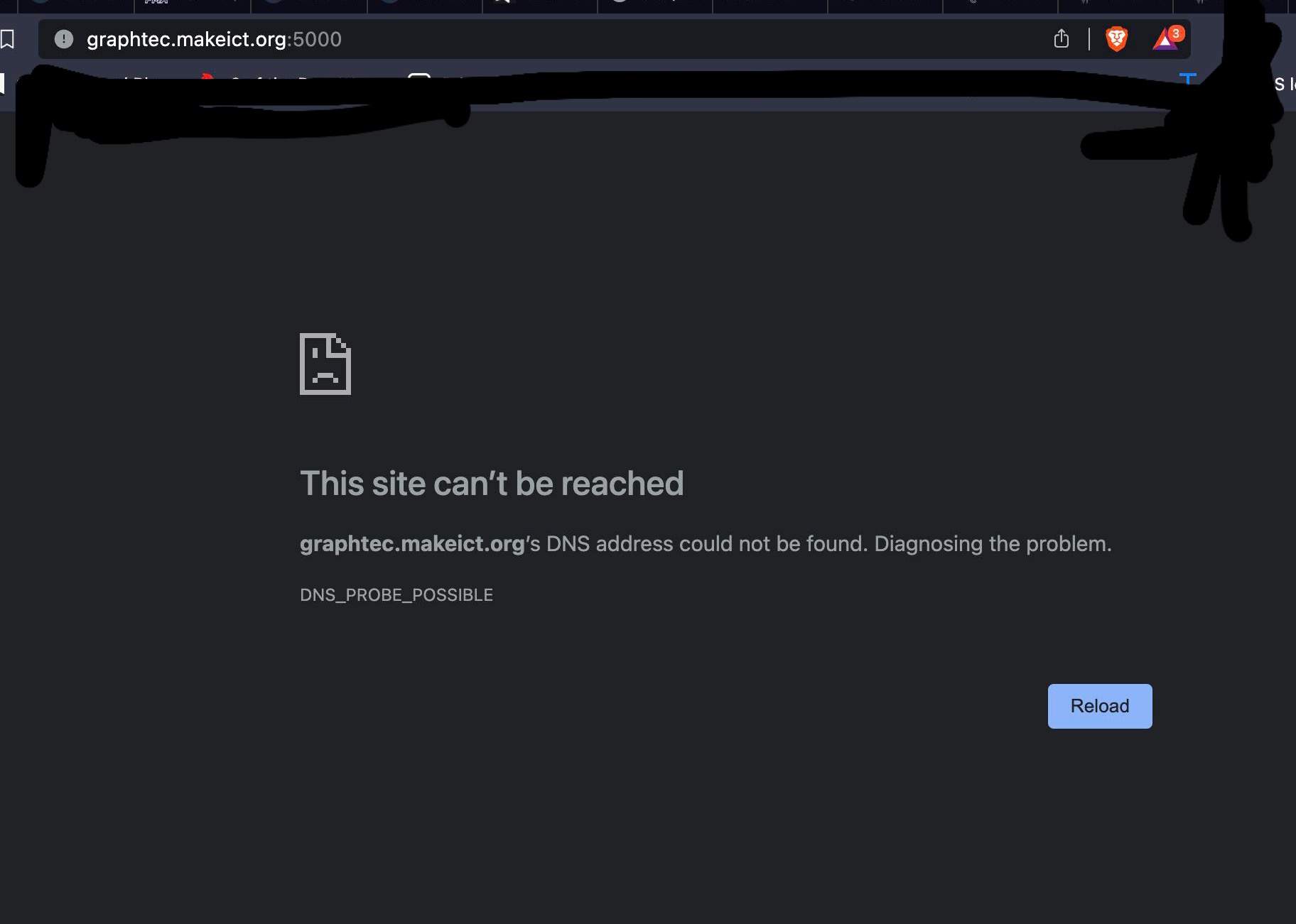Click the red notification badge showing 3
Screen dimensions: 1296x924
[x=1177, y=33]
